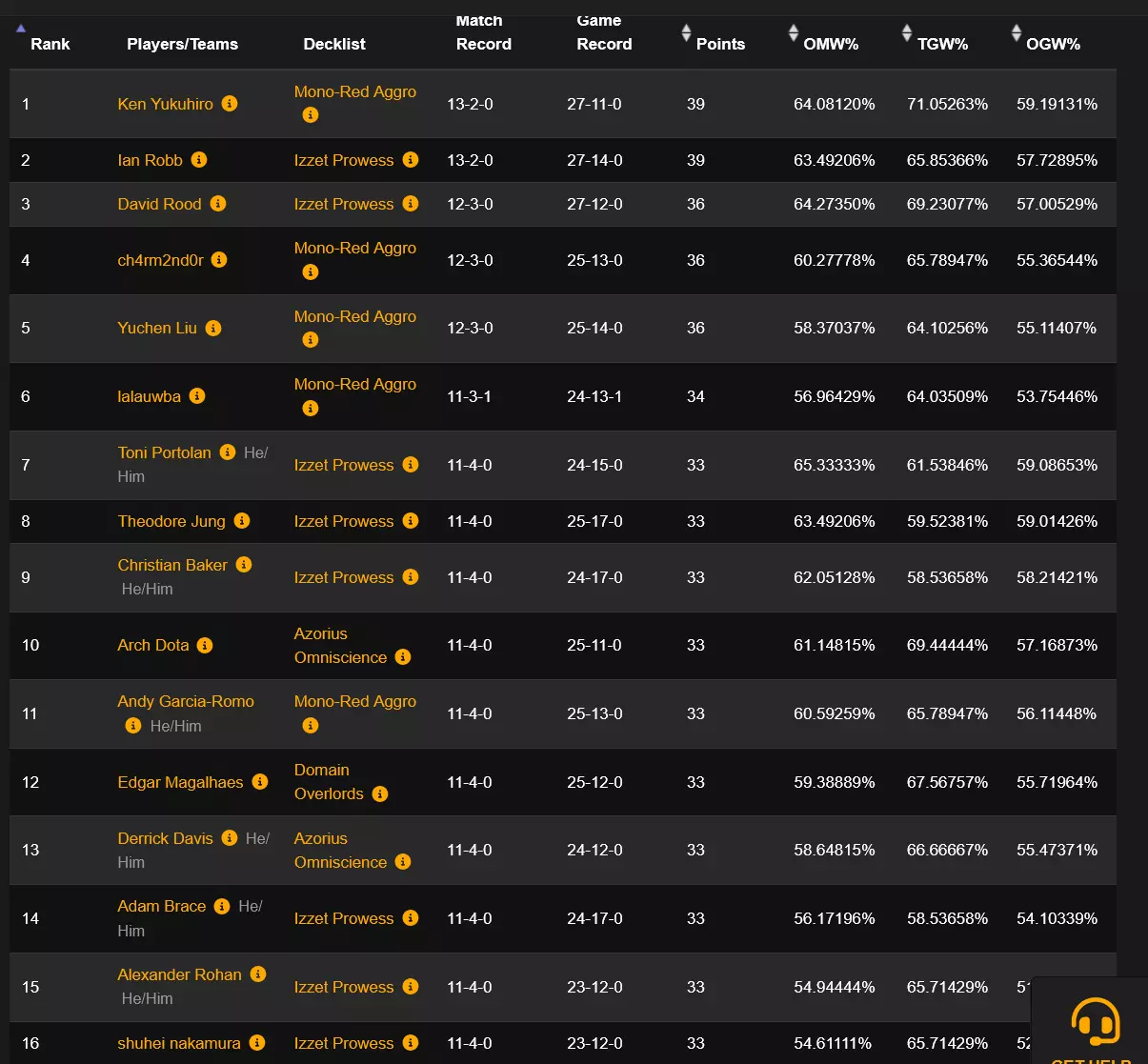Select game record 25-12-0 cell

pyautogui.click(x=594, y=782)
